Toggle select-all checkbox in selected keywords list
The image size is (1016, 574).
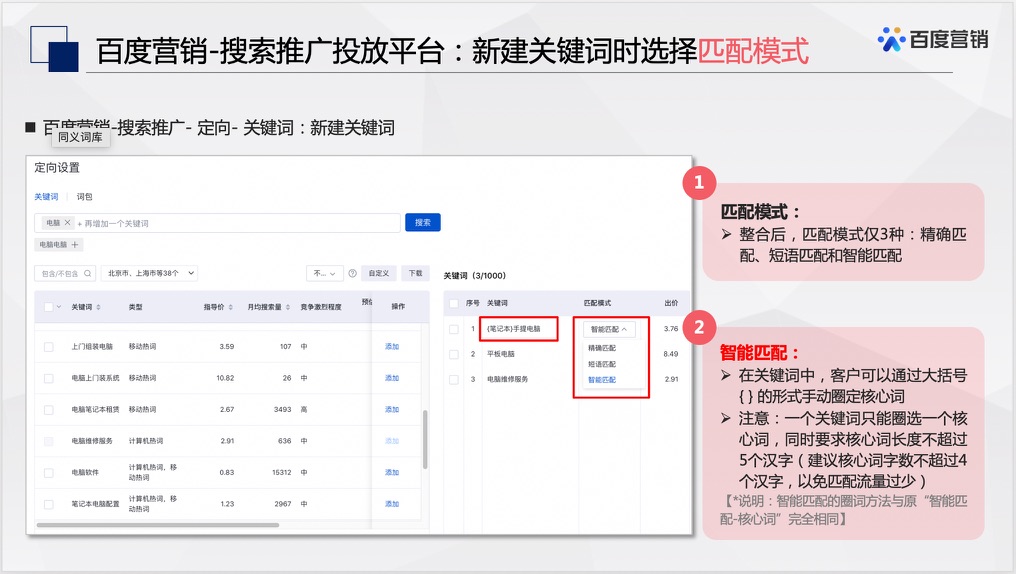[454, 303]
